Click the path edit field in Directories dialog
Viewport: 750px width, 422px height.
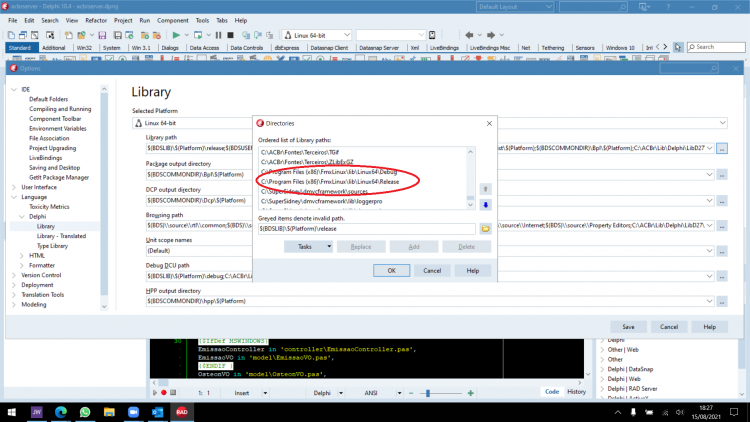367,229
